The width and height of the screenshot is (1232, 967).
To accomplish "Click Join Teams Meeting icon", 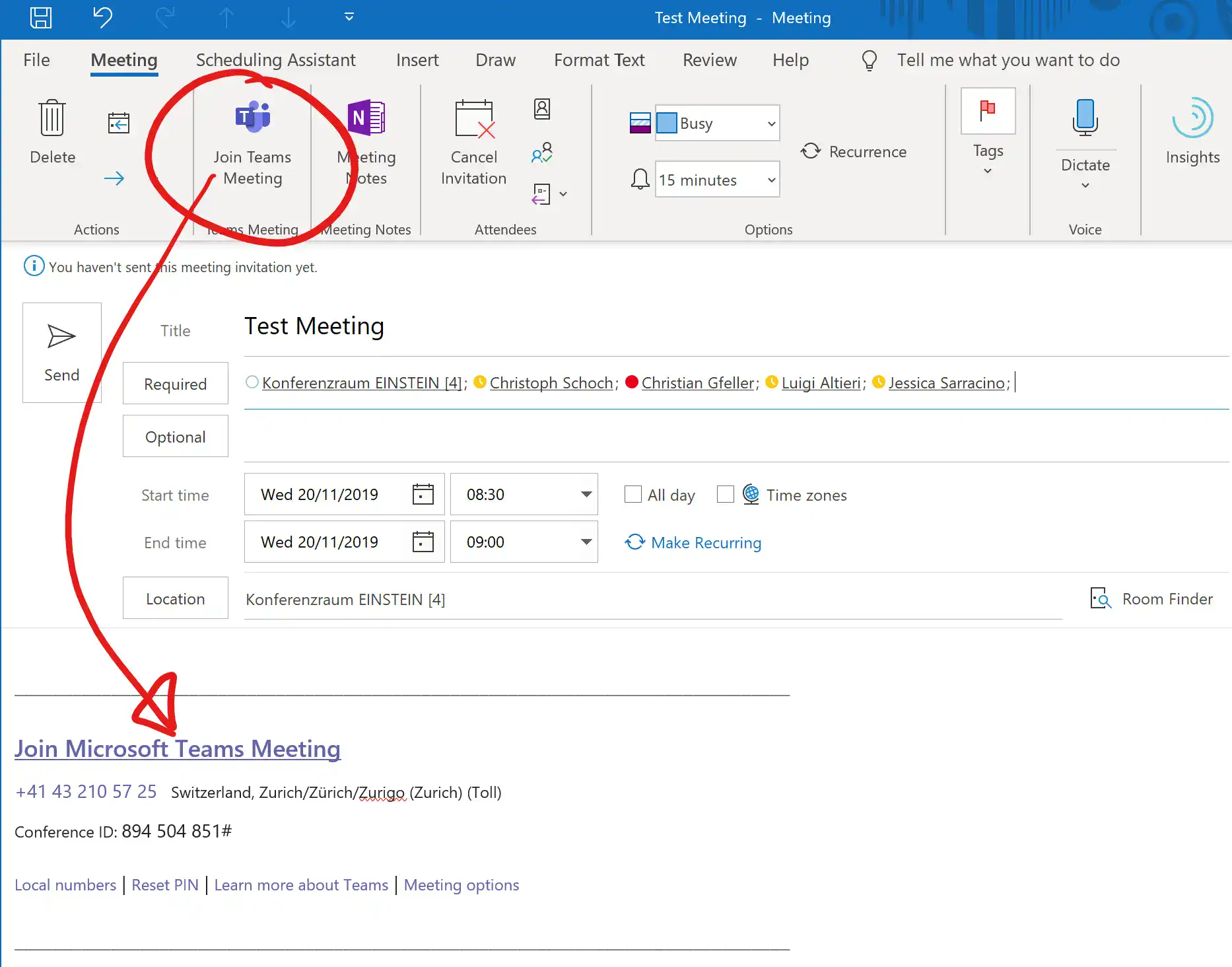I will coord(253,118).
